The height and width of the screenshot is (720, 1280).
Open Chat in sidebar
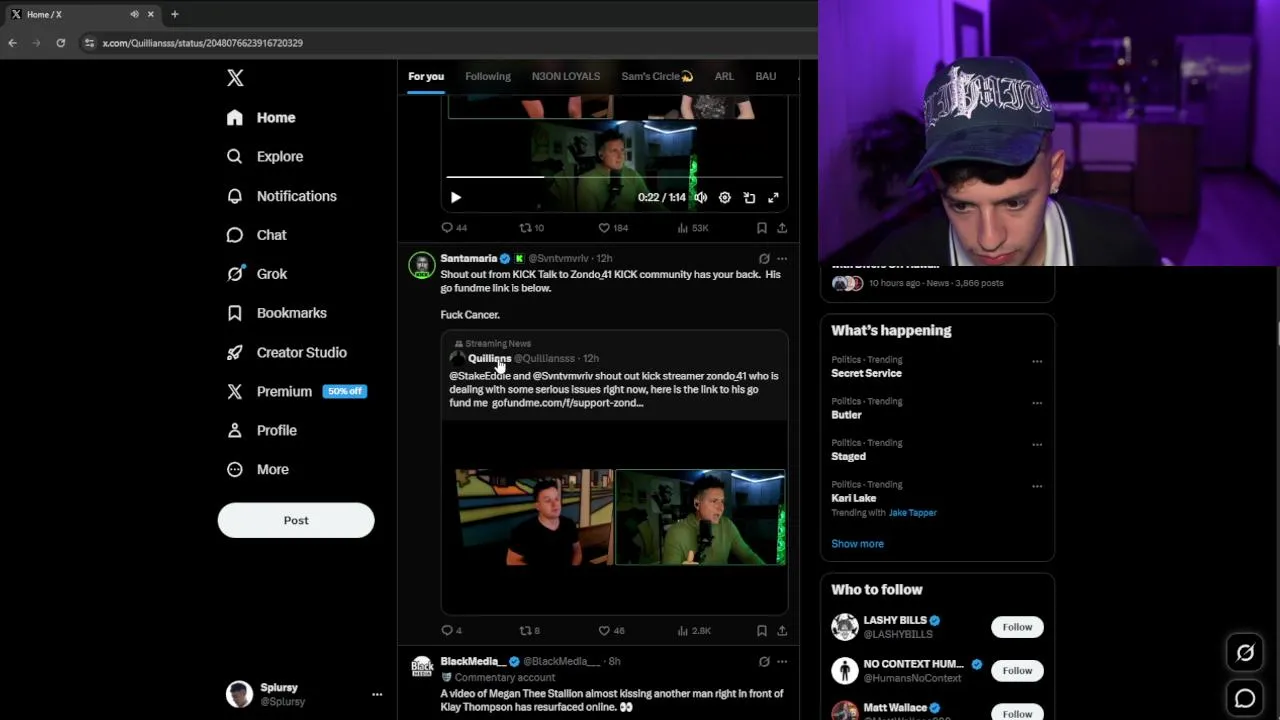tap(257, 235)
